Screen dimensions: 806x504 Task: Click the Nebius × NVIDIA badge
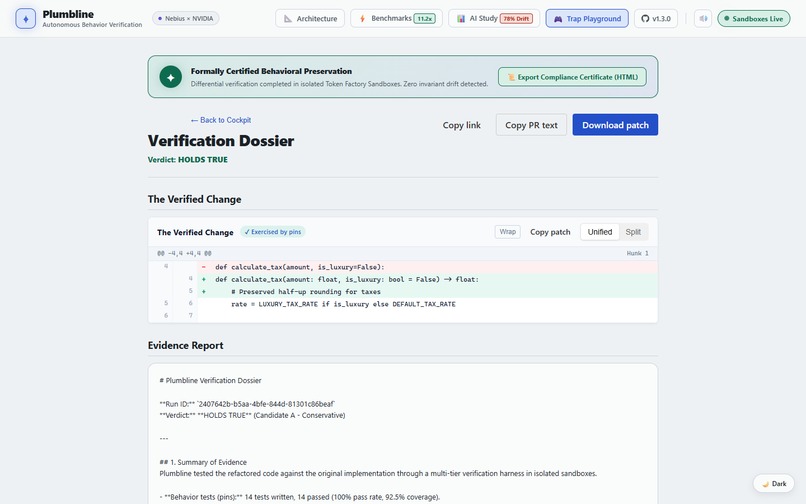[186, 19]
